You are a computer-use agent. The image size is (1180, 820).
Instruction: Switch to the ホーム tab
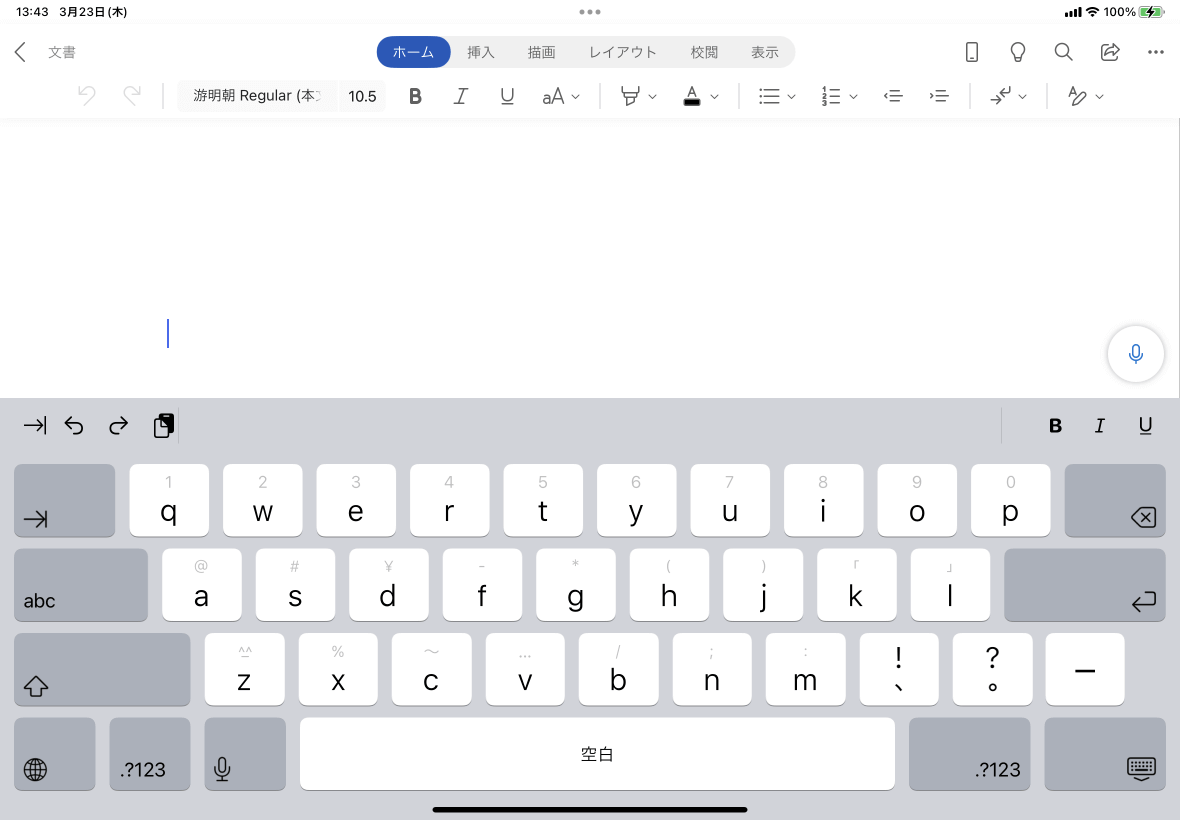tap(413, 52)
